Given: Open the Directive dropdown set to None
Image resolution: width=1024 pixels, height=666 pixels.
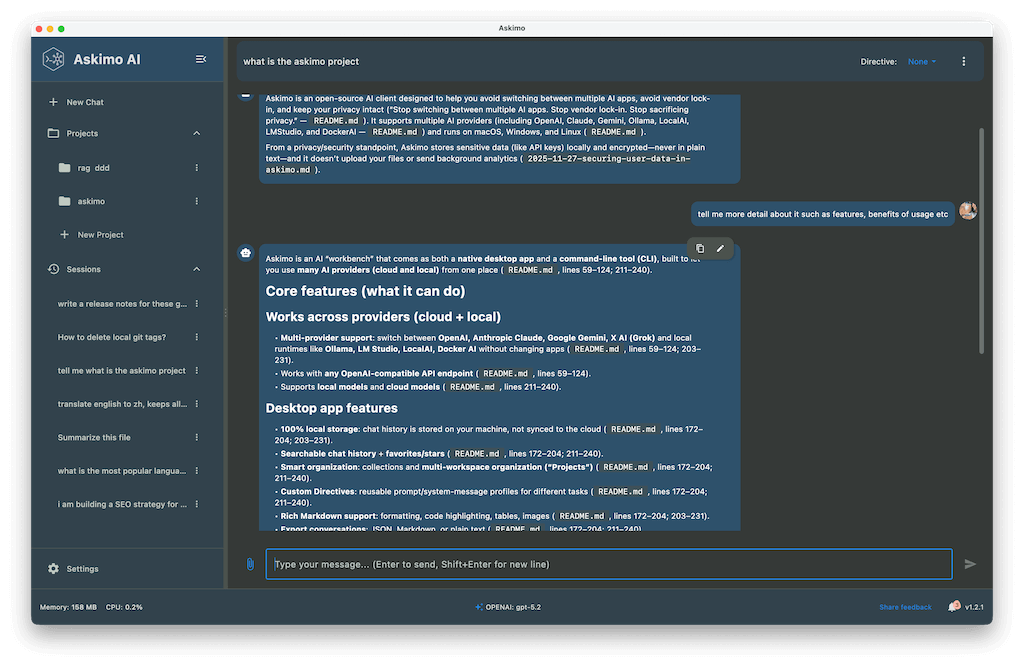Looking at the screenshot, I should tap(921, 62).
